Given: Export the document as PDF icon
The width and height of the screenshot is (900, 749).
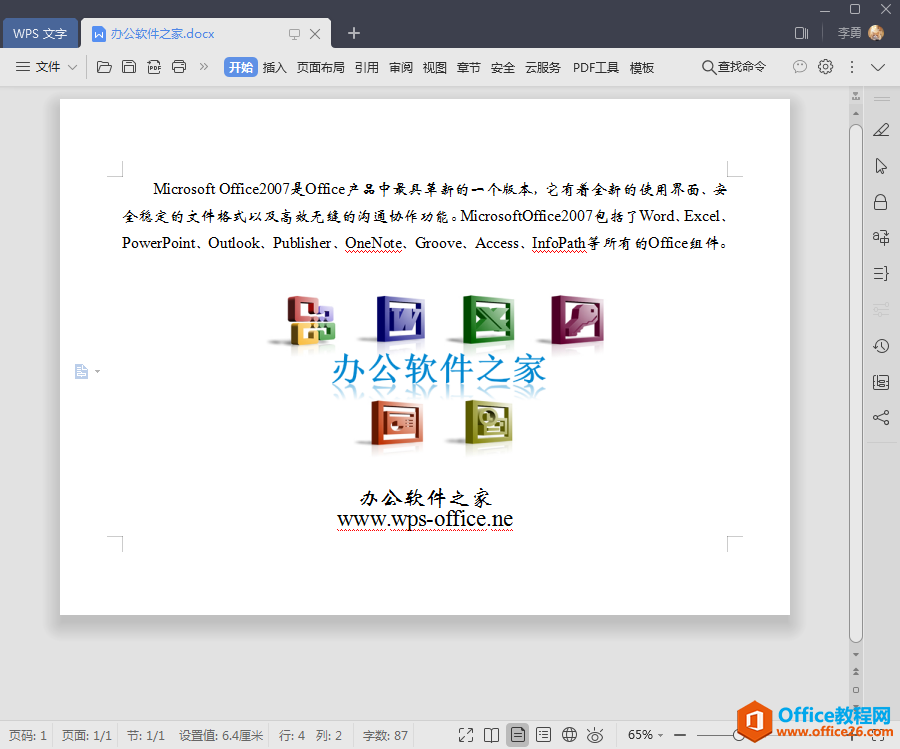Looking at the screenshot, I should tap(154, 67).
